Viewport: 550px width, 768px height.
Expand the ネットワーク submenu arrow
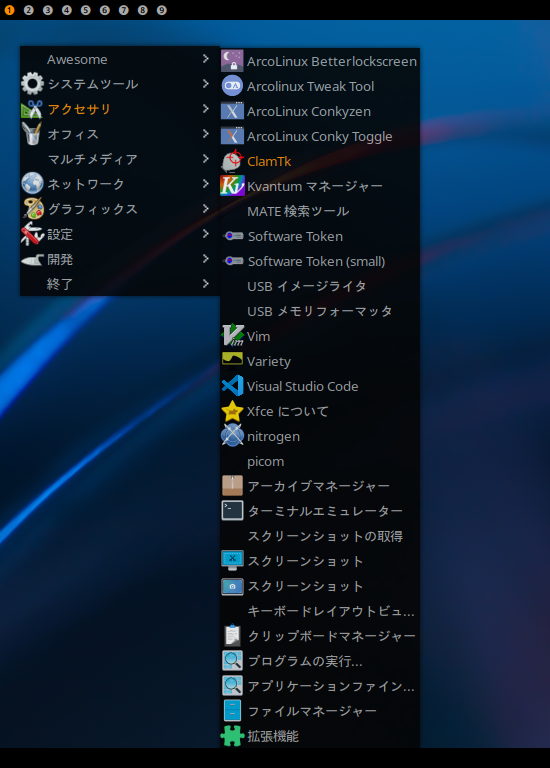click(x=206, y=184)
